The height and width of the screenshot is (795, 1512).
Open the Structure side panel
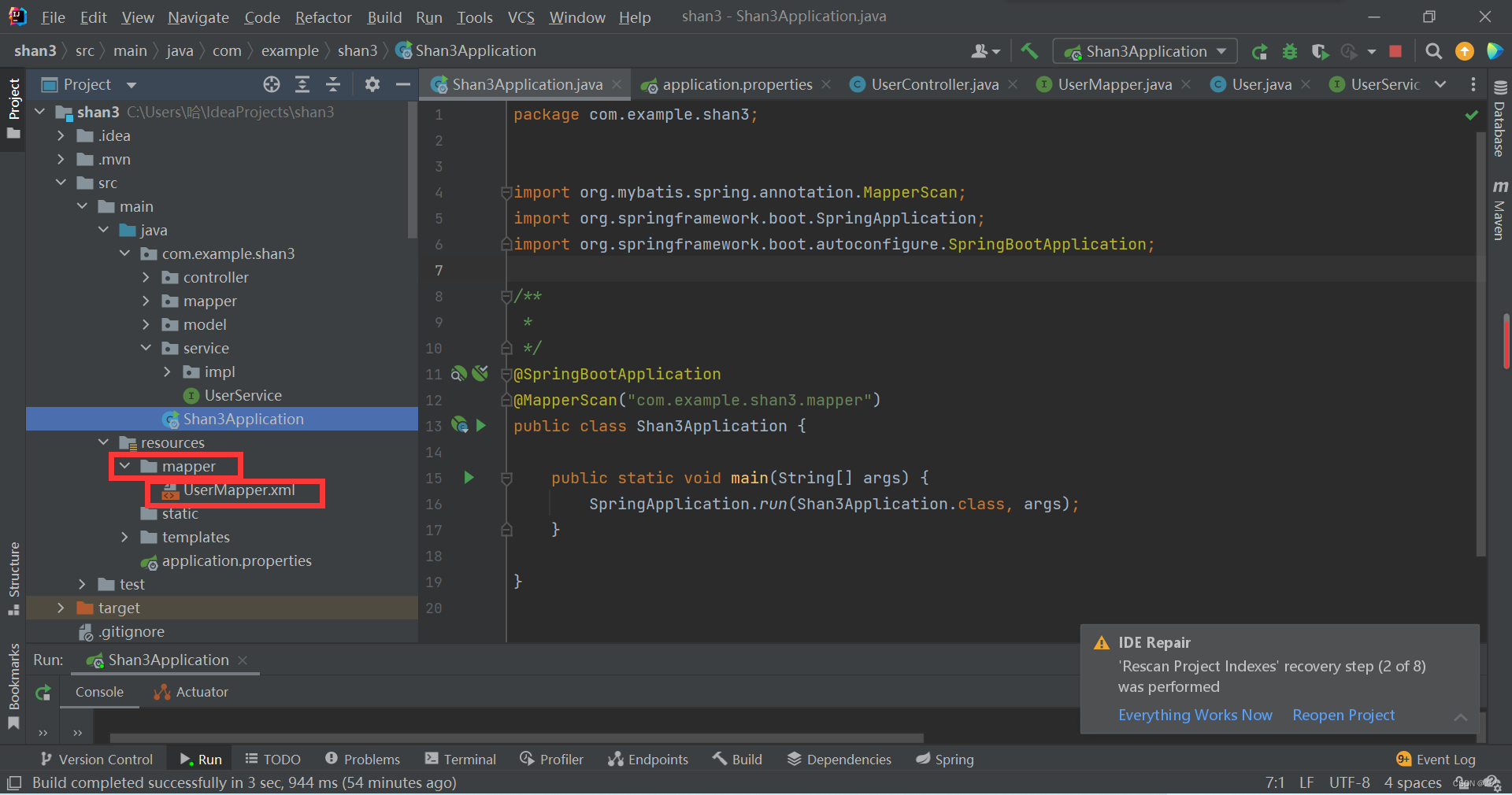point(13,579)
